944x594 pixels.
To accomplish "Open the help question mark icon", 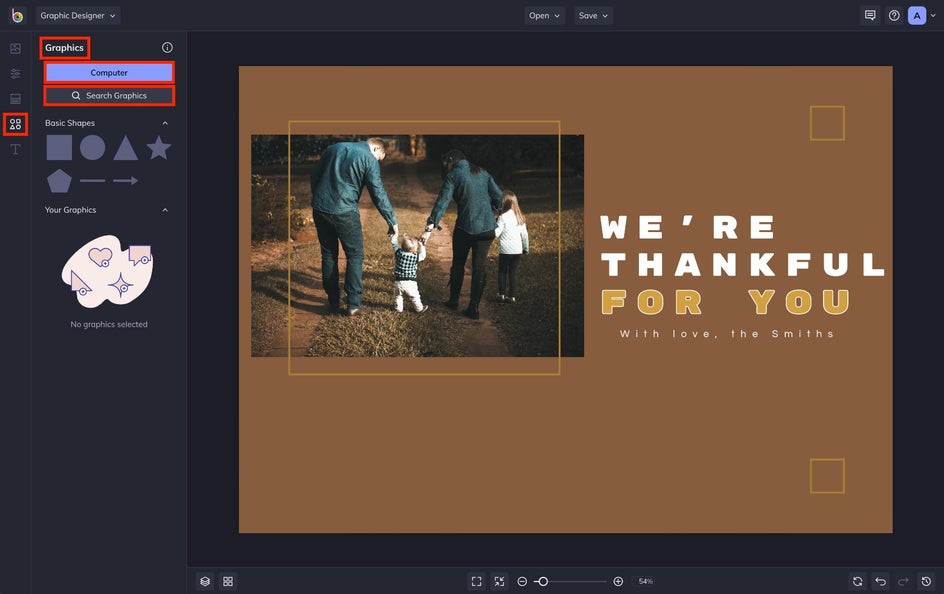I will click(x=894, y=16).
